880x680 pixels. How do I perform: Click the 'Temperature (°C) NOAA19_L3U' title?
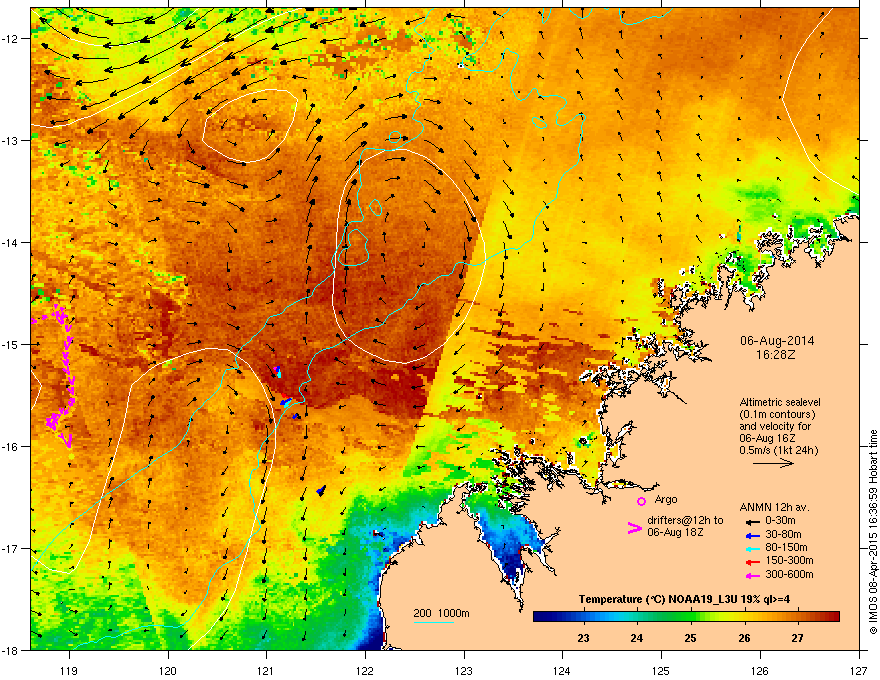(x=657, y=600)
